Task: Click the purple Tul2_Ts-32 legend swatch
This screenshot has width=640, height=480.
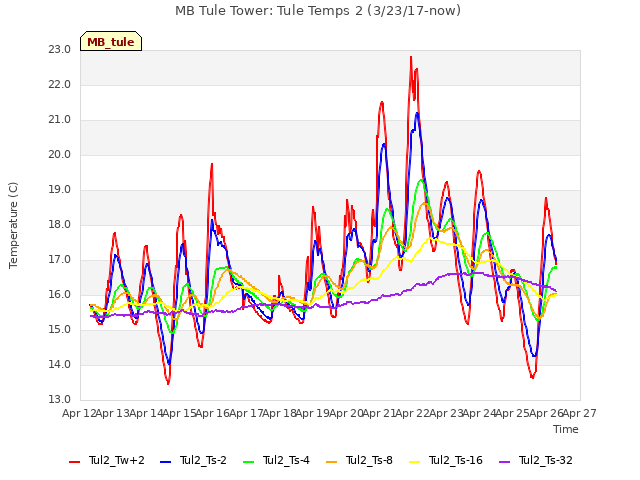Action: pyautogui.click(x=505, y=462)
